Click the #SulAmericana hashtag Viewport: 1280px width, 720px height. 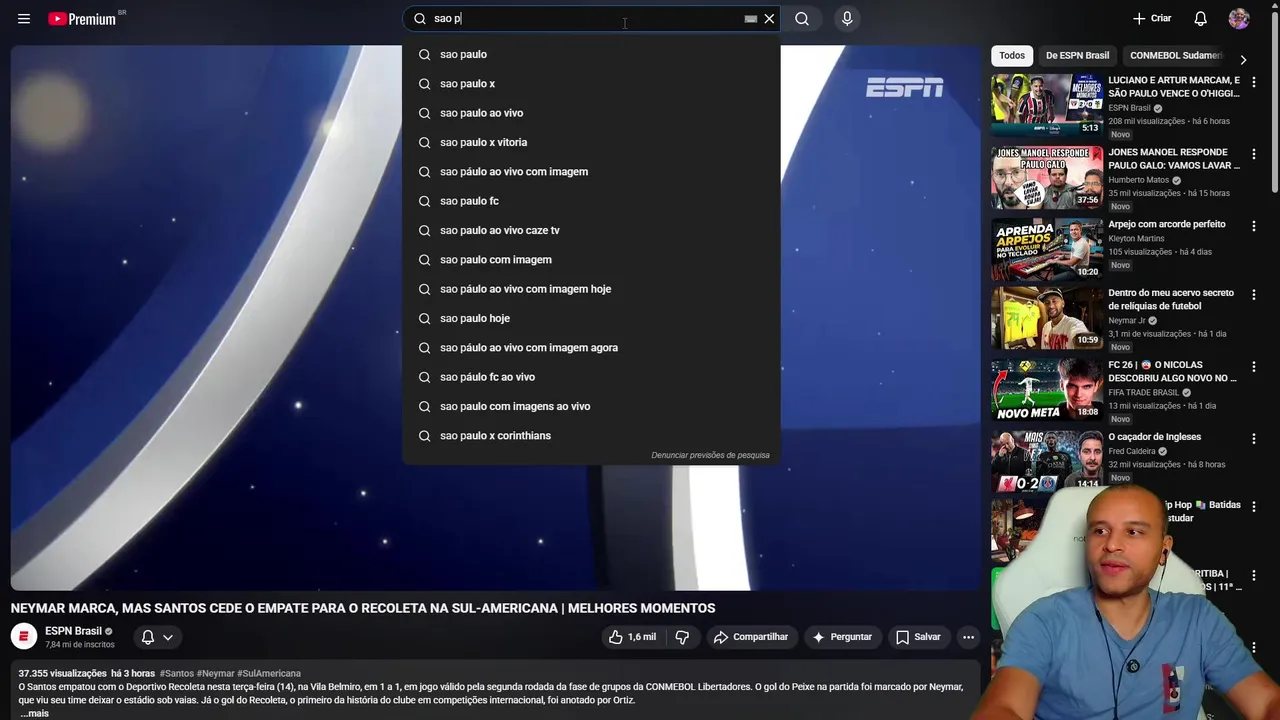pos(269,674)
